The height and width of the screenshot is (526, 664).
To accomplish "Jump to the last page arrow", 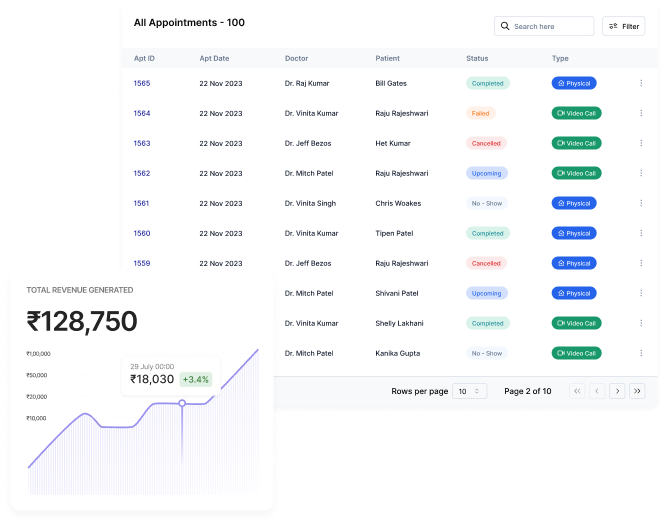I will tap(638, 391).
